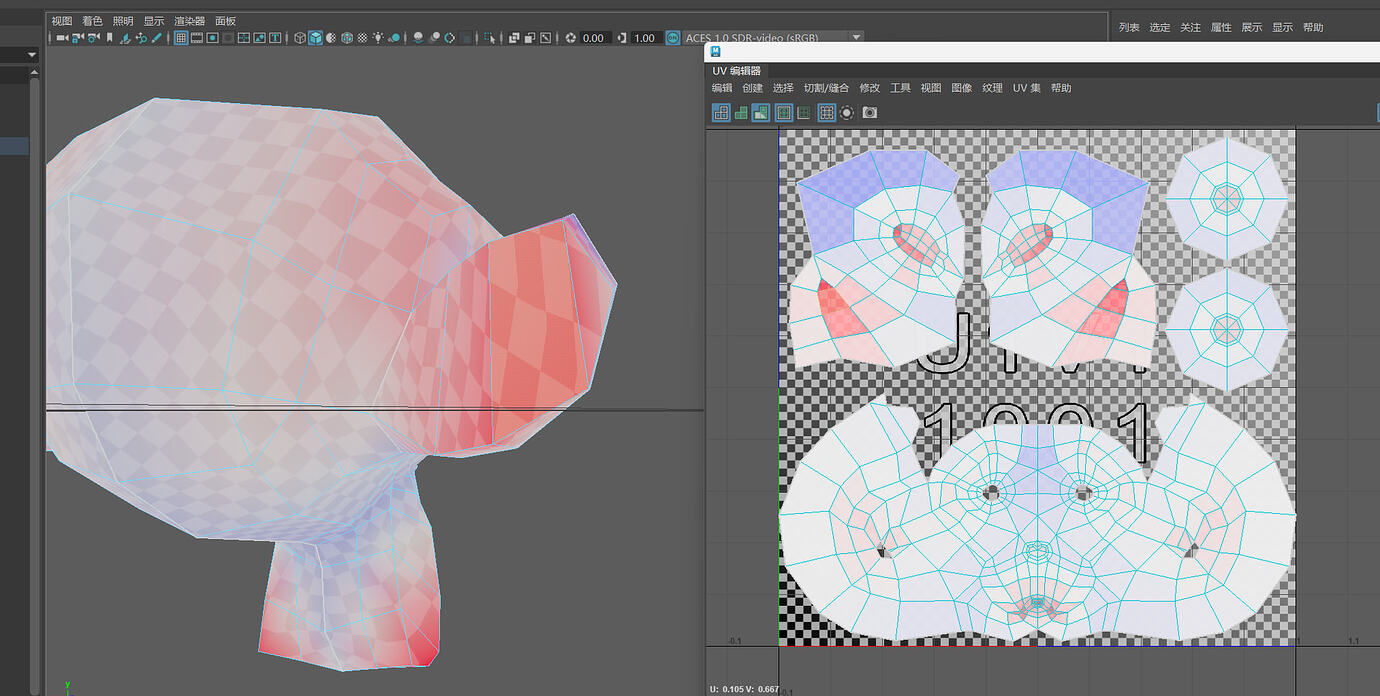Image resolution: width=1380 pixels, height=696 pixels.
Task: Open the ACES 1.0 SDR-video view transform dropdown
Action: pyautogui.click(x=857, y=38)
